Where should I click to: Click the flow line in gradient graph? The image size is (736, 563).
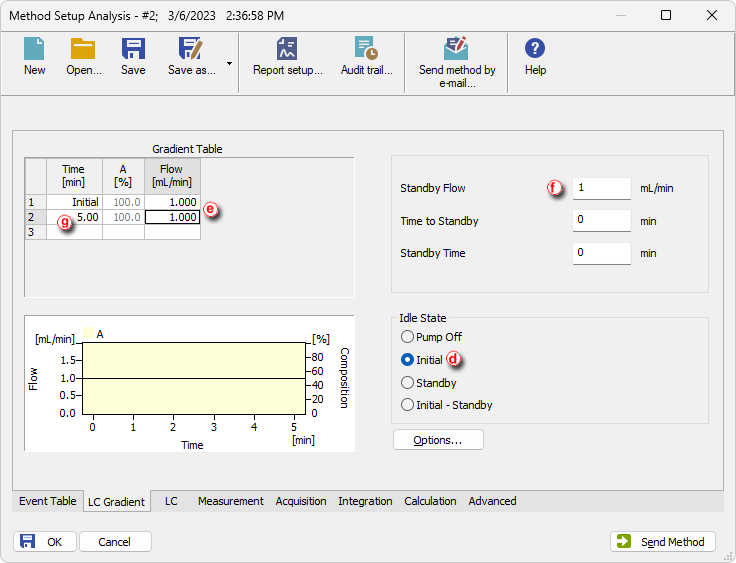194,378
